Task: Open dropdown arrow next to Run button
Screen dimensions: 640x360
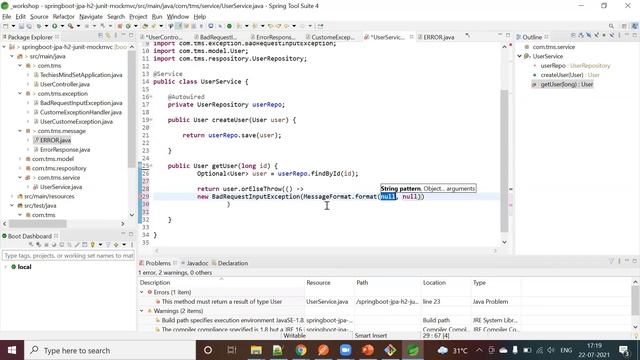Action: pos(62,26)
